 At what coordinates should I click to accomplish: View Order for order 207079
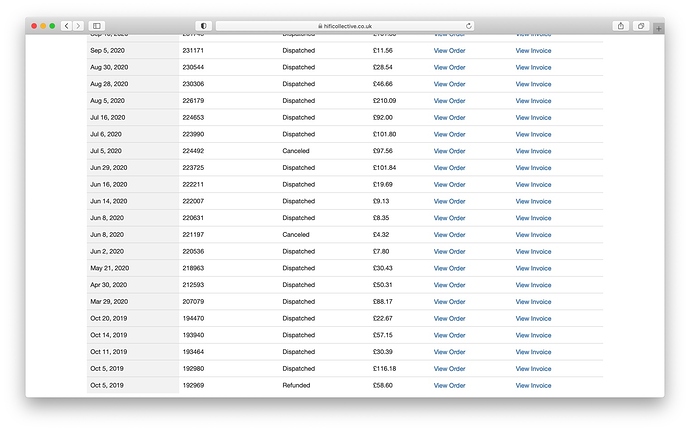449,301
